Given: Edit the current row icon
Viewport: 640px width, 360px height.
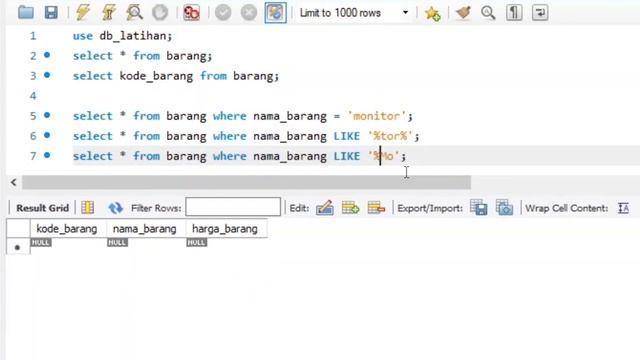Looking at the screenshot, I should point(325,208).
